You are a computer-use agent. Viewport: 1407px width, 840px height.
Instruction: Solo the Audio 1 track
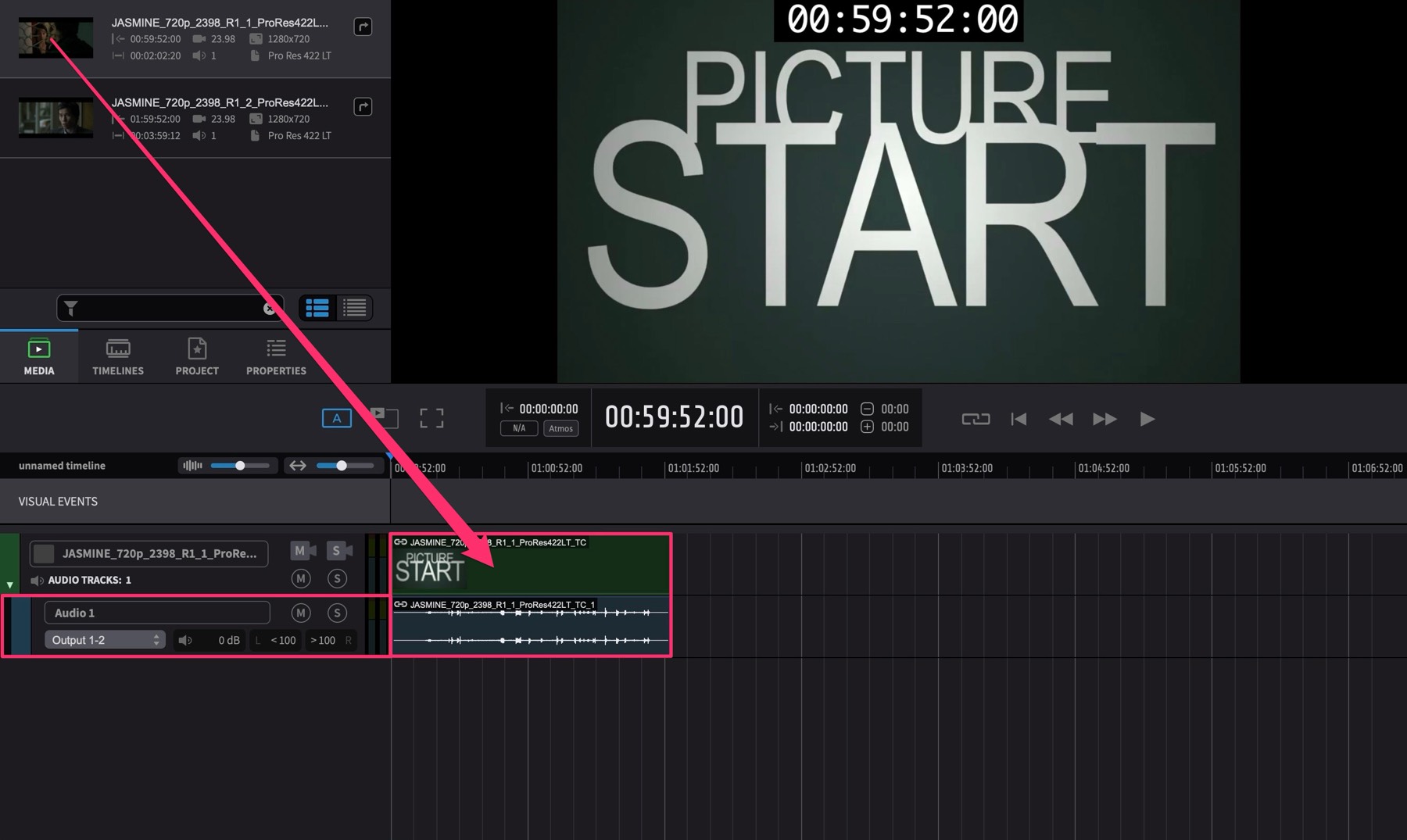tap(337, 613)
